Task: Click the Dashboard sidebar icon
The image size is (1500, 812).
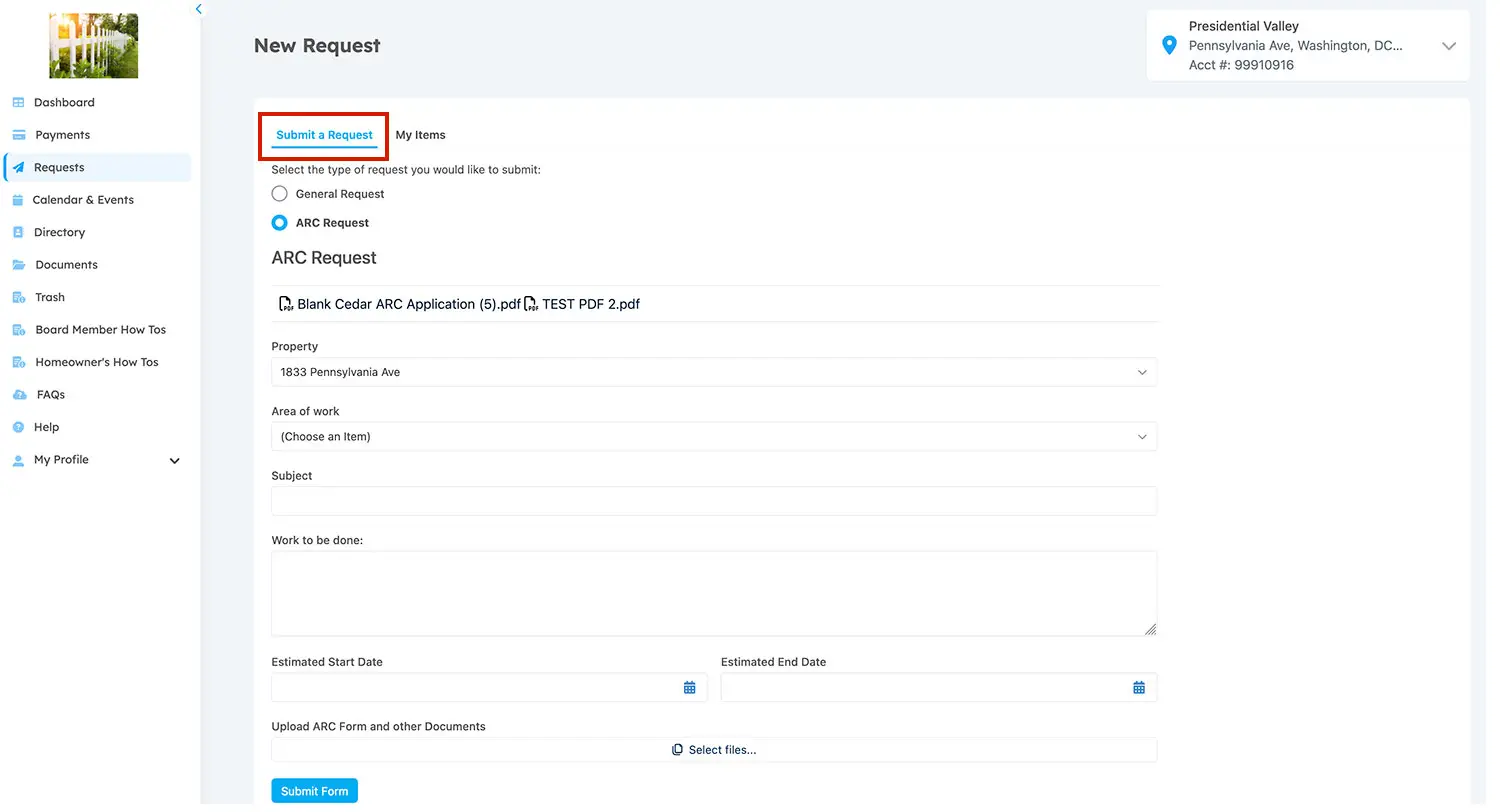Action: (x=18, y=103)
